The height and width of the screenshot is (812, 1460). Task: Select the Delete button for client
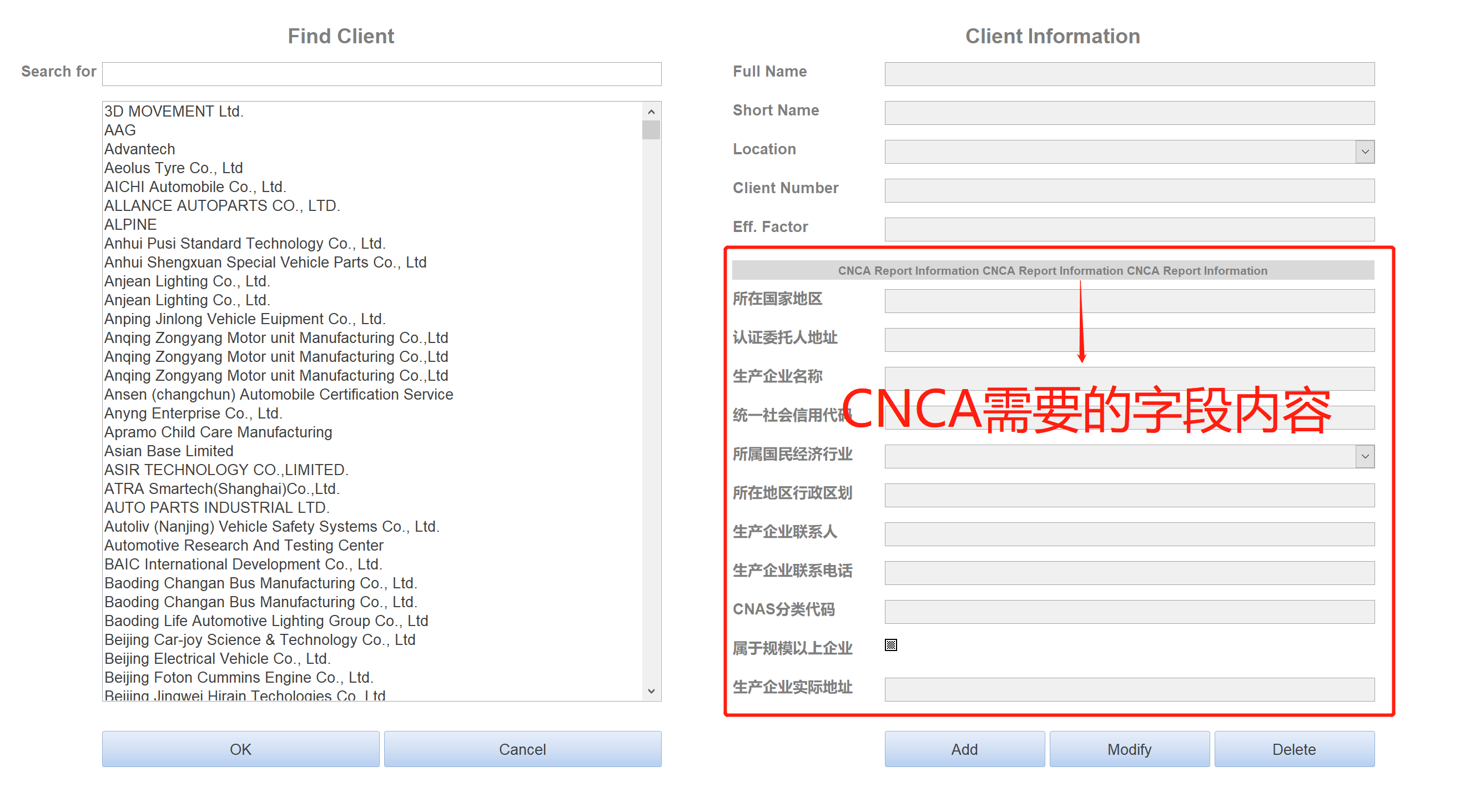click(x=1296, y=749)
